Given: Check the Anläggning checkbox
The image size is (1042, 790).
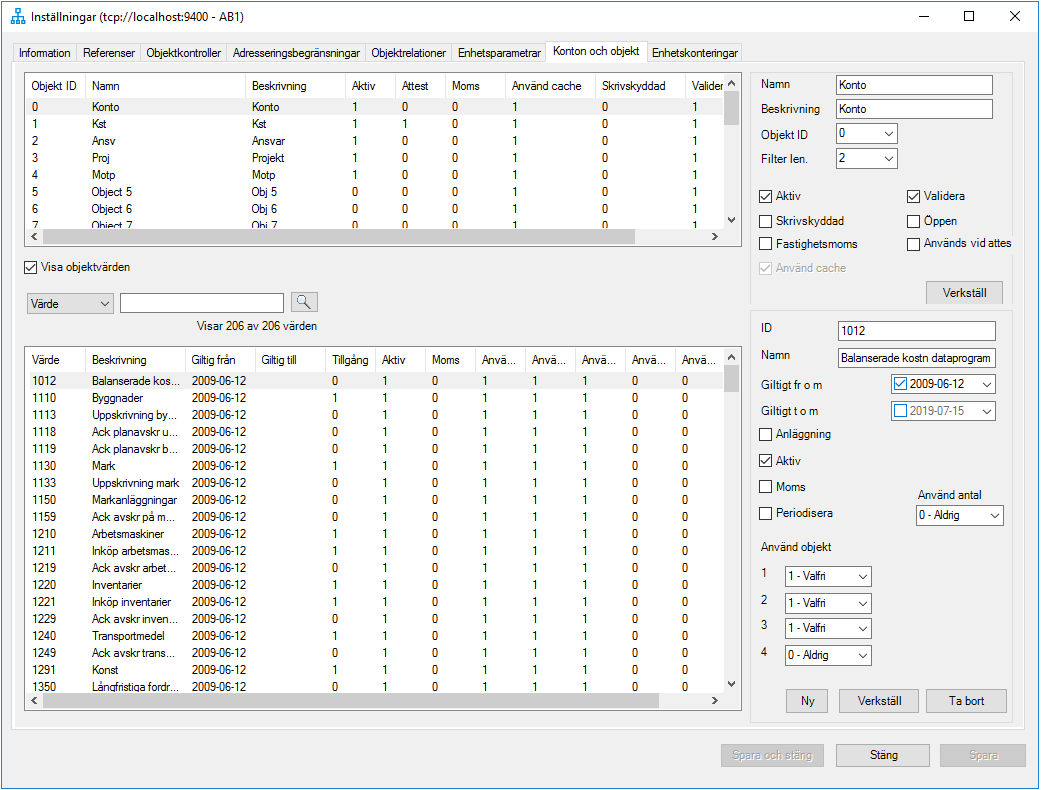Looking at the screenshot, I should tap(765, 434).
